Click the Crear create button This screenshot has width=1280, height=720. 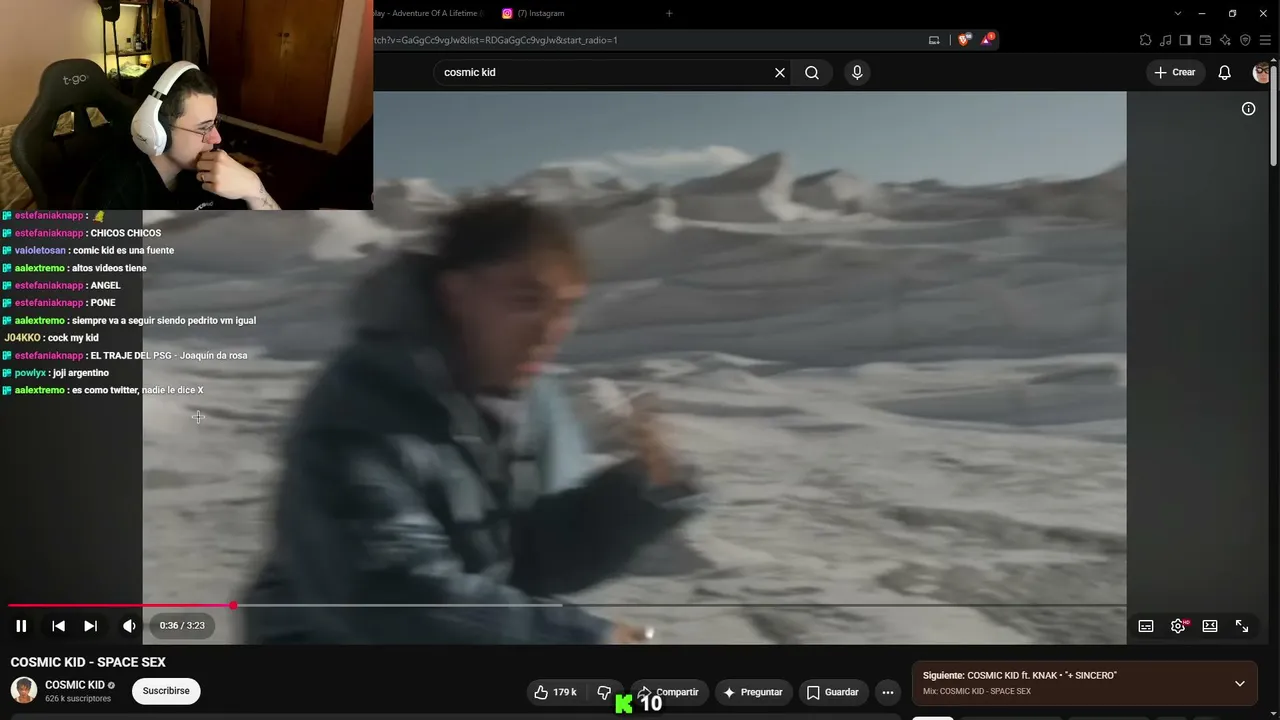pos(1175,72)
